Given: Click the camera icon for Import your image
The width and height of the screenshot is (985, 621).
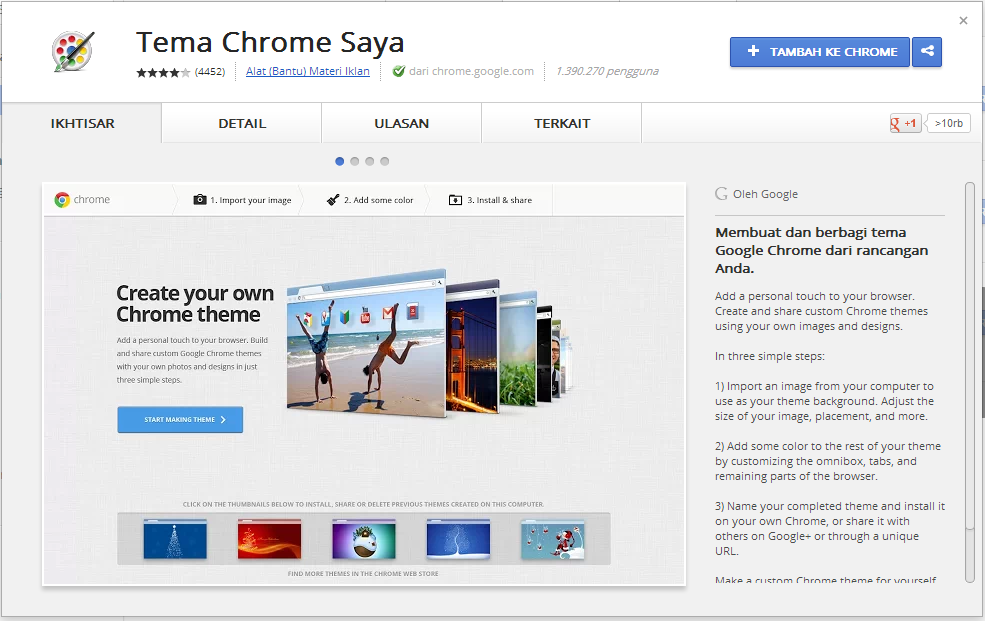Looking at the screenshot, I should [200, 200].
